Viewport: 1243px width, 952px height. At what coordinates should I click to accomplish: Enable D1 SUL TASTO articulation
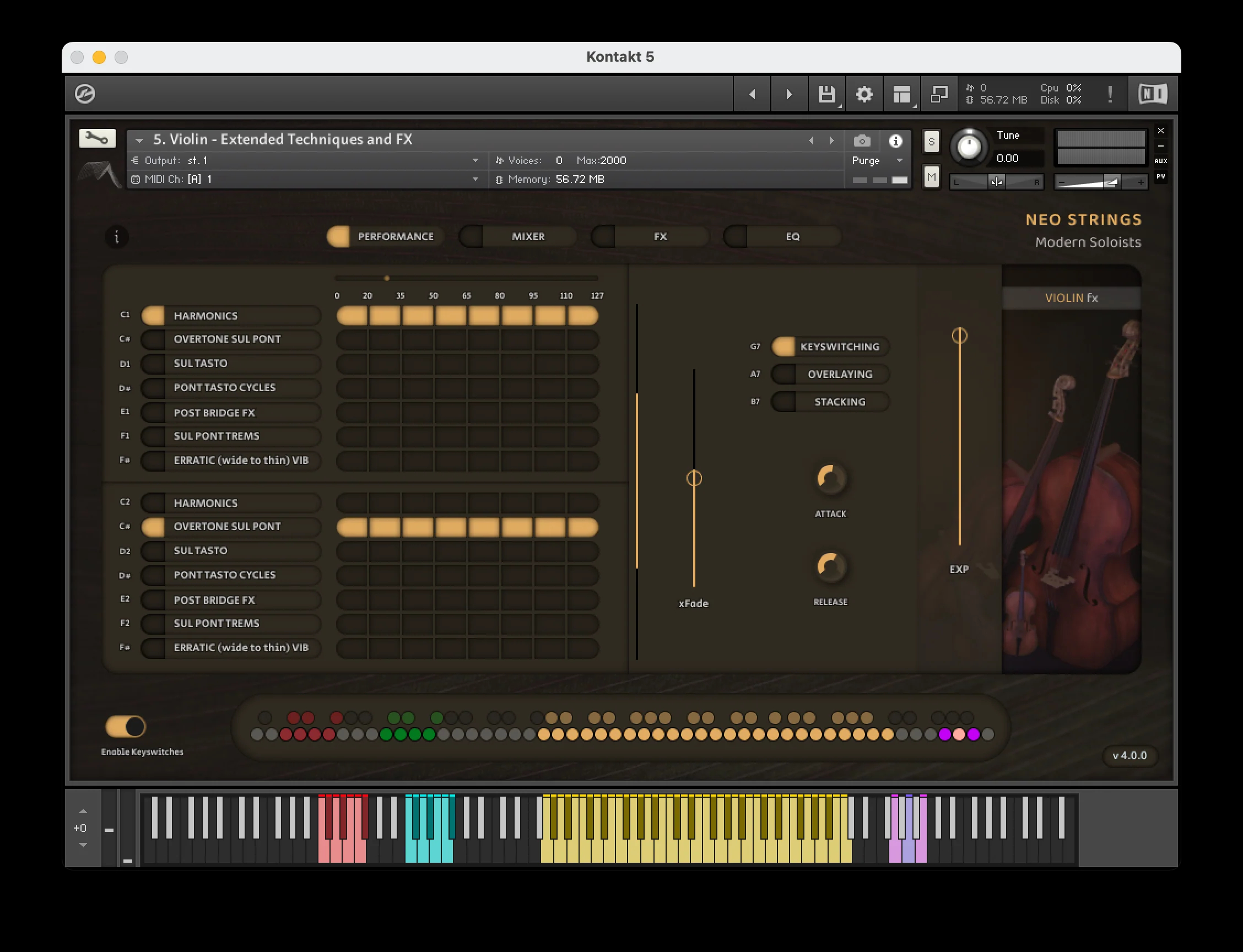point(231,363)
